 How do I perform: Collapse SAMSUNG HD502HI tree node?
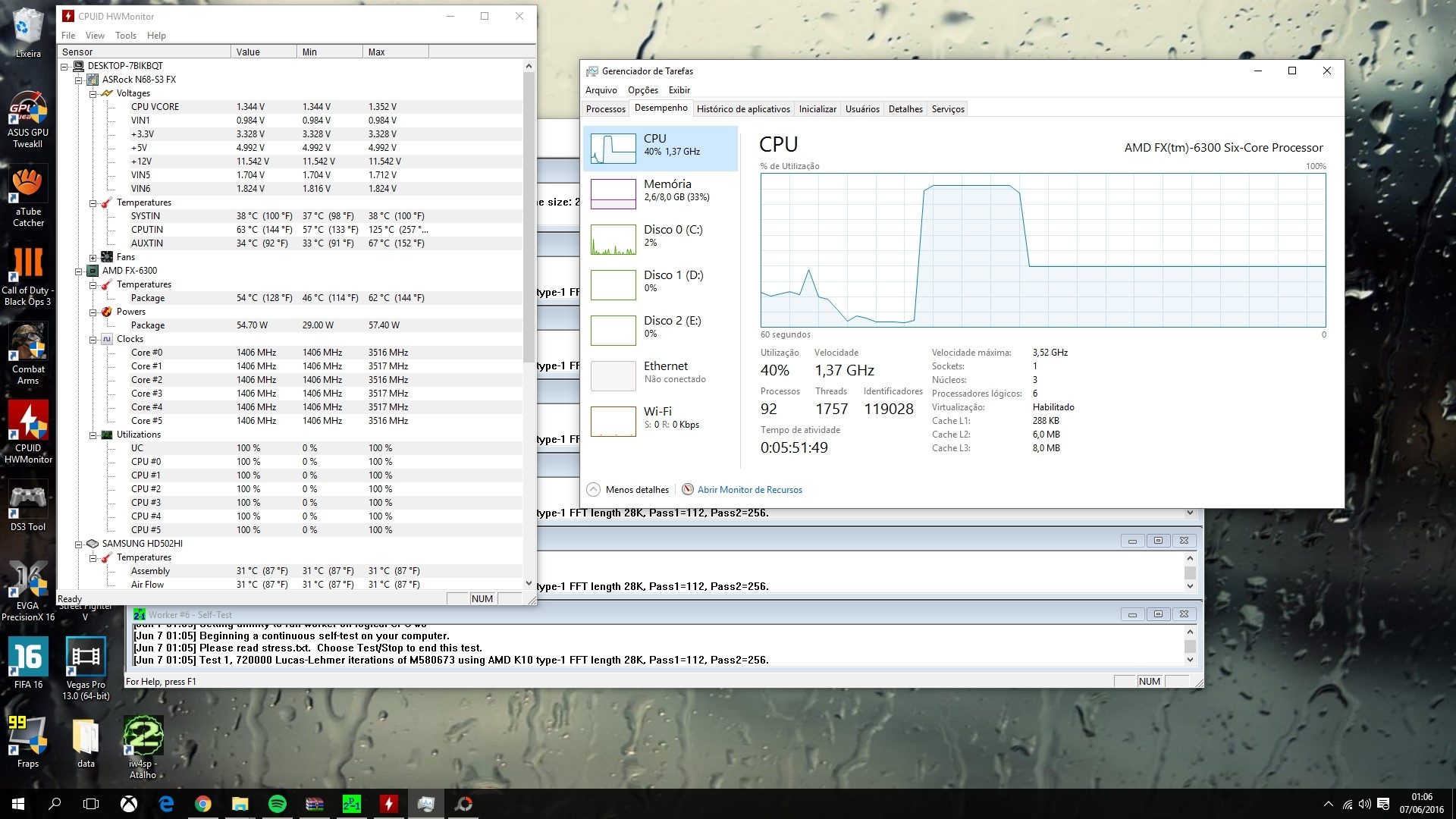79,544
